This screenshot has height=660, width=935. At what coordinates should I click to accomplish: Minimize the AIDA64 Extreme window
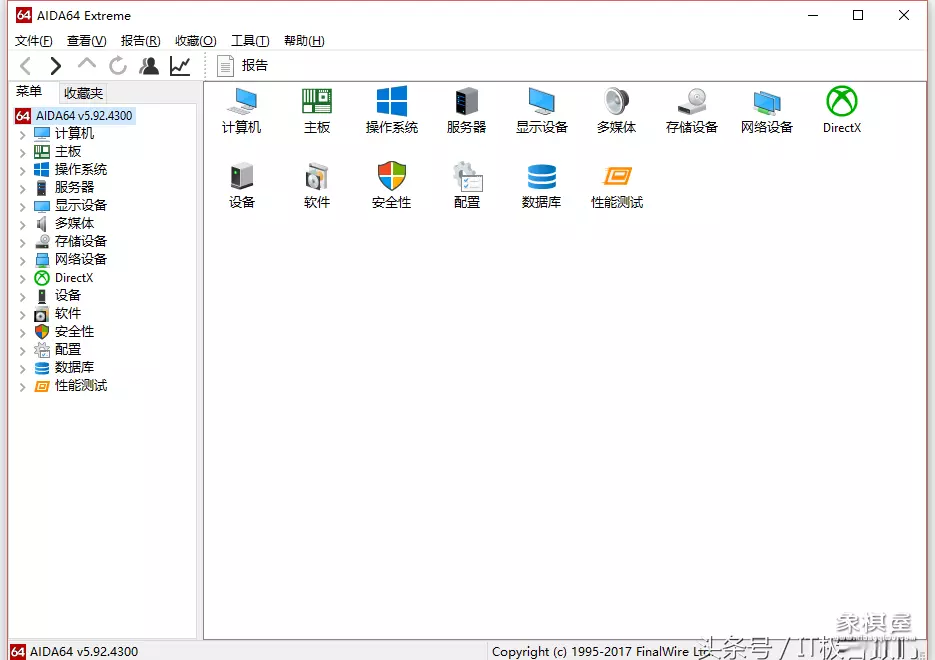(x=813, y=15)
